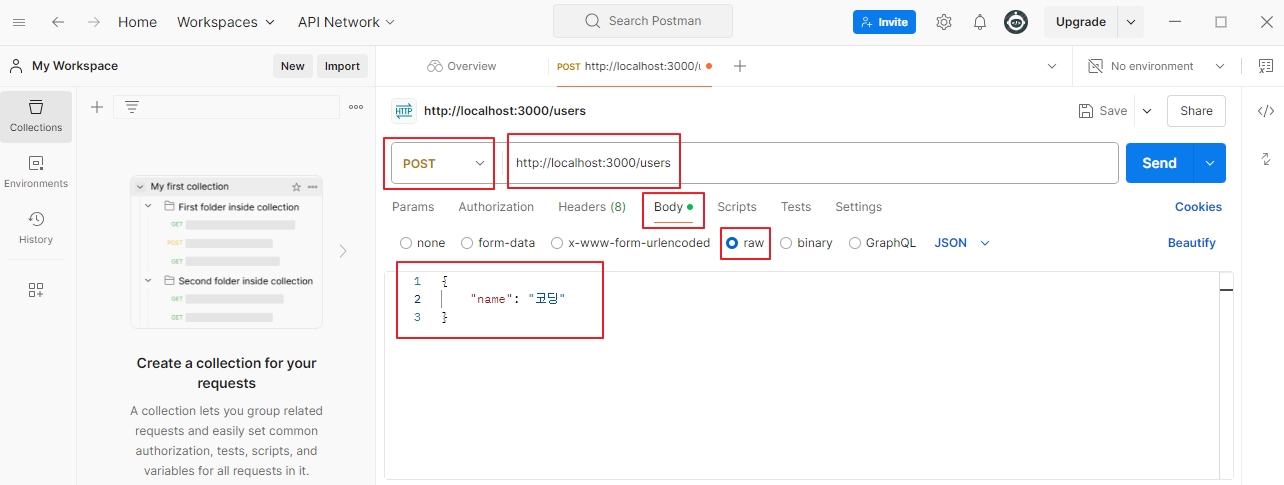Click the request URL input field
1284x485 pixels.
(x=810, y=163)
